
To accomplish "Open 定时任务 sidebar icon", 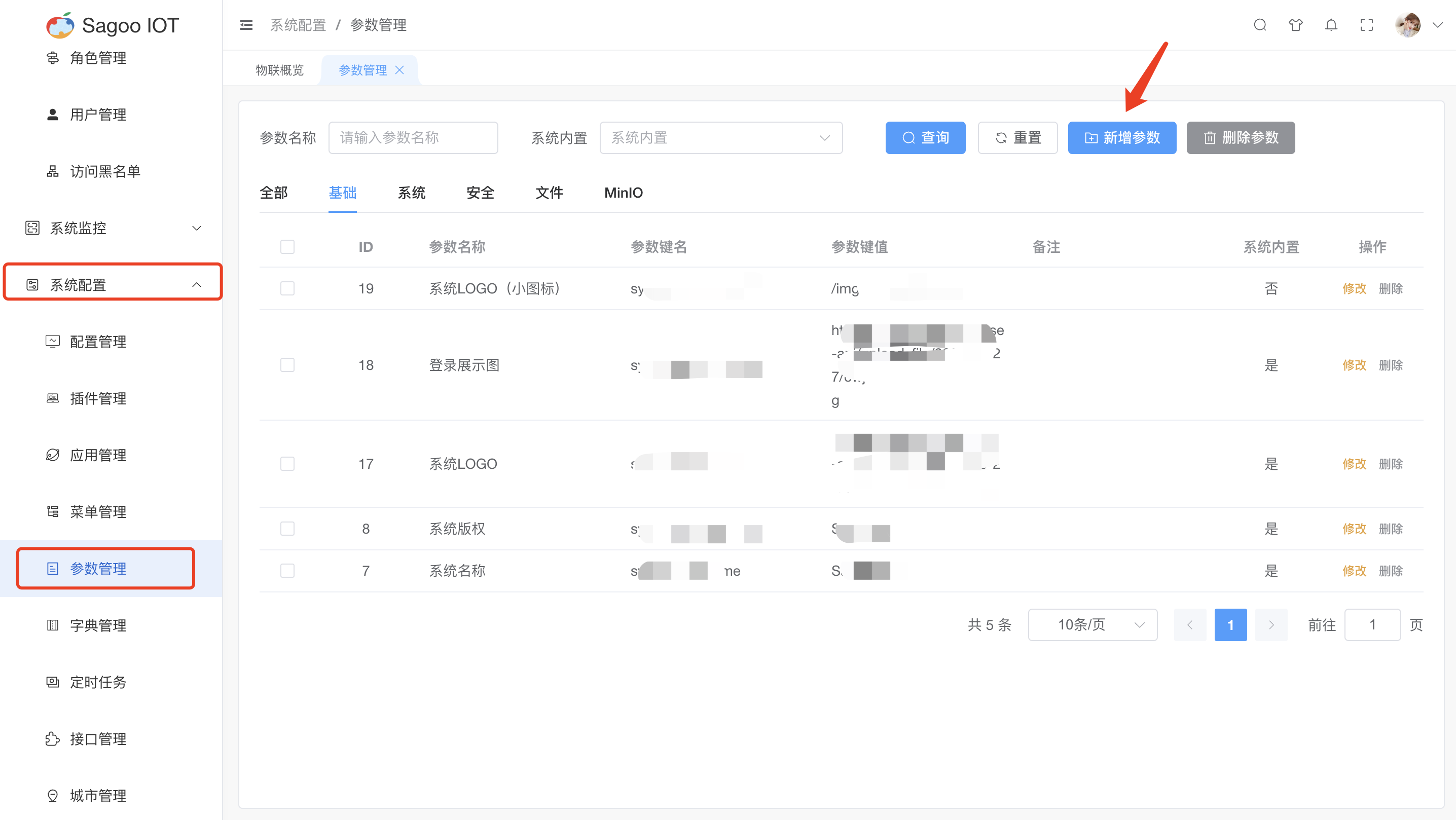I will (53, 682).
